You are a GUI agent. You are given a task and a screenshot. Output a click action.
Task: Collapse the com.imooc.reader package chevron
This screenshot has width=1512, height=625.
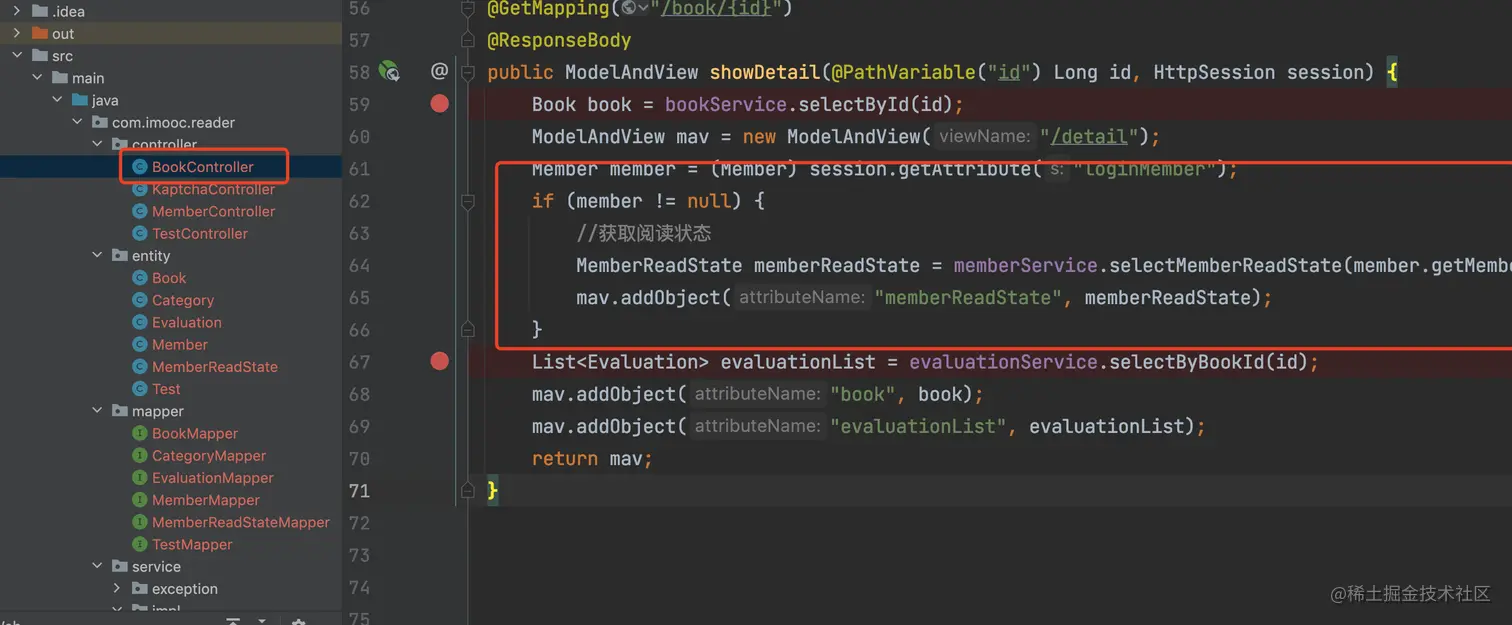[x=77, y=122]
